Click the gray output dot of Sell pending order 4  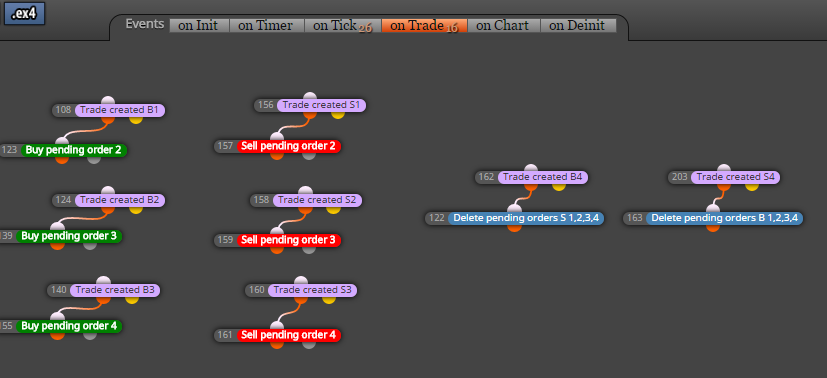click(x=309, y=344)
